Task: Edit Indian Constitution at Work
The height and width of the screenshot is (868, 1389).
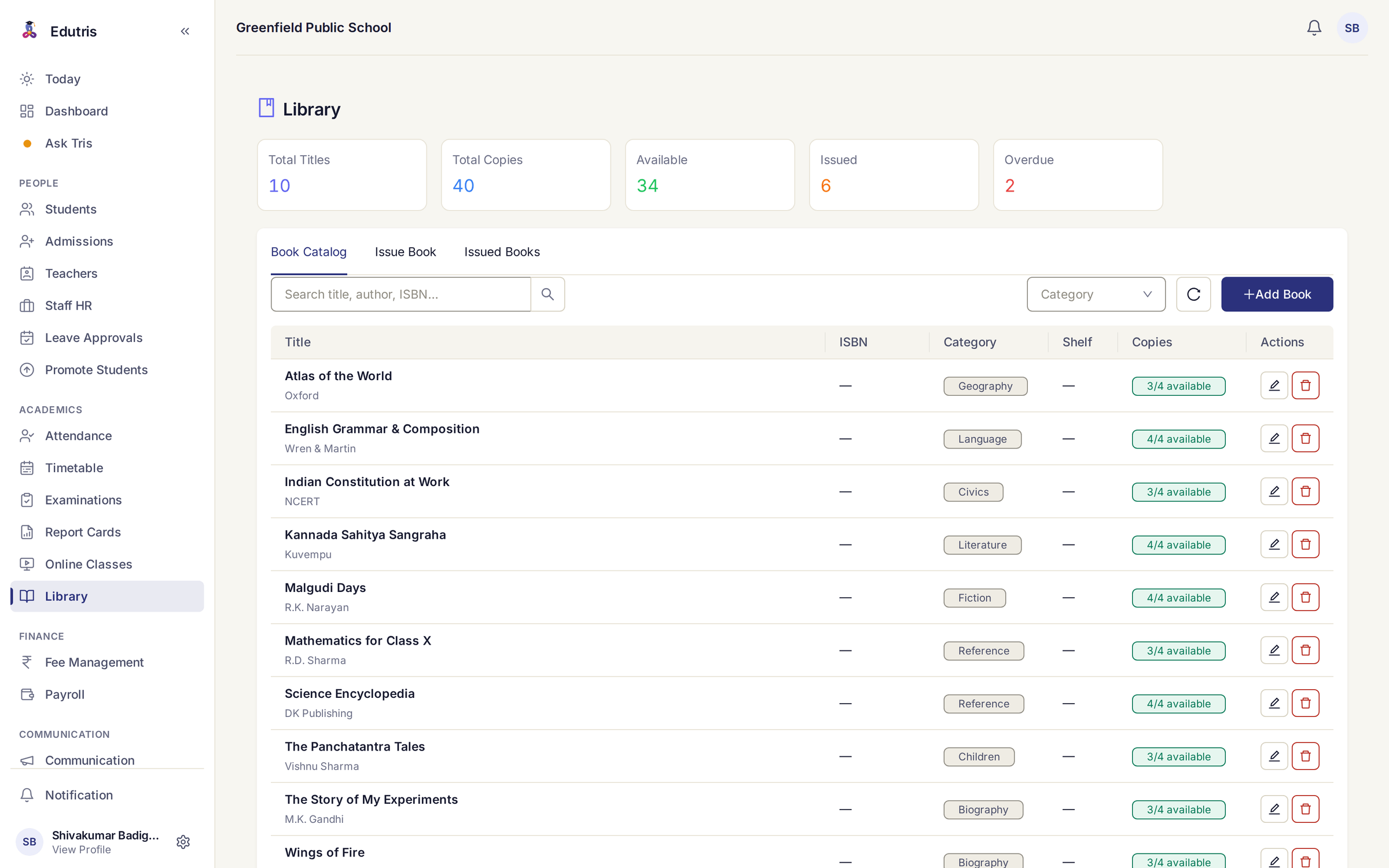Action: click(1274, 491)
